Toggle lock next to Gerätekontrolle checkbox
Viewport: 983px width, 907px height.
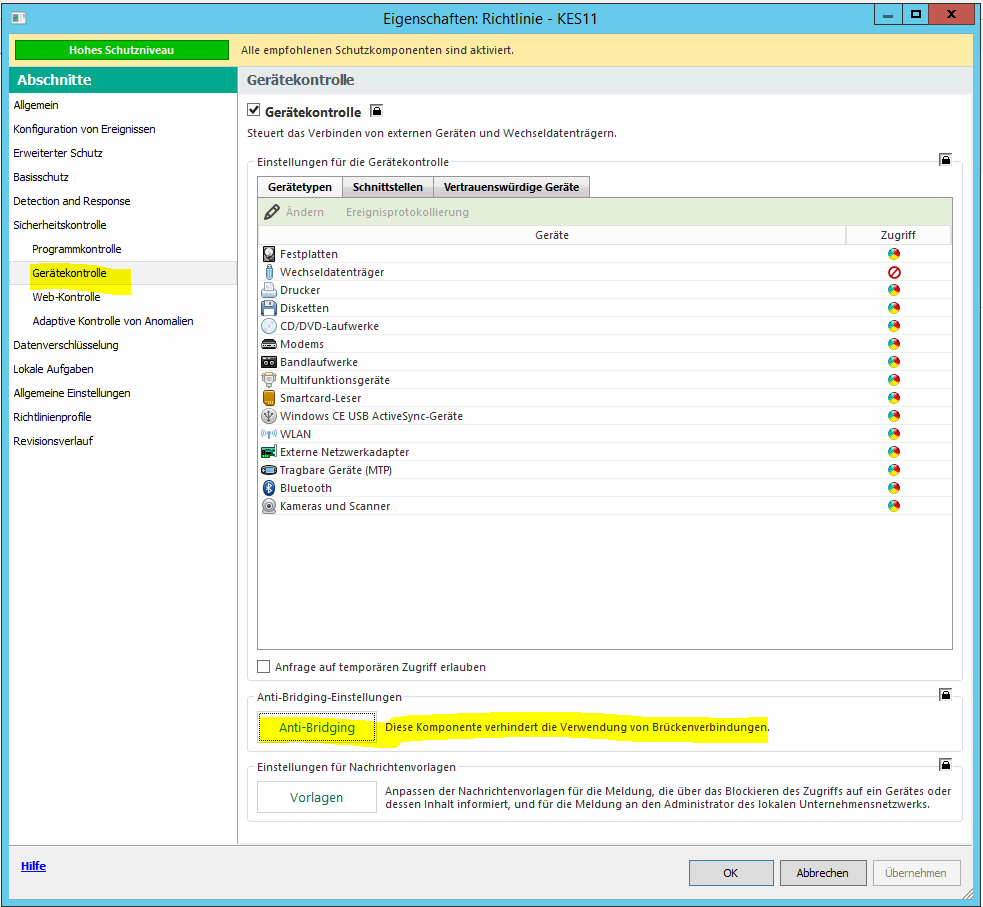tap(376, 111)
